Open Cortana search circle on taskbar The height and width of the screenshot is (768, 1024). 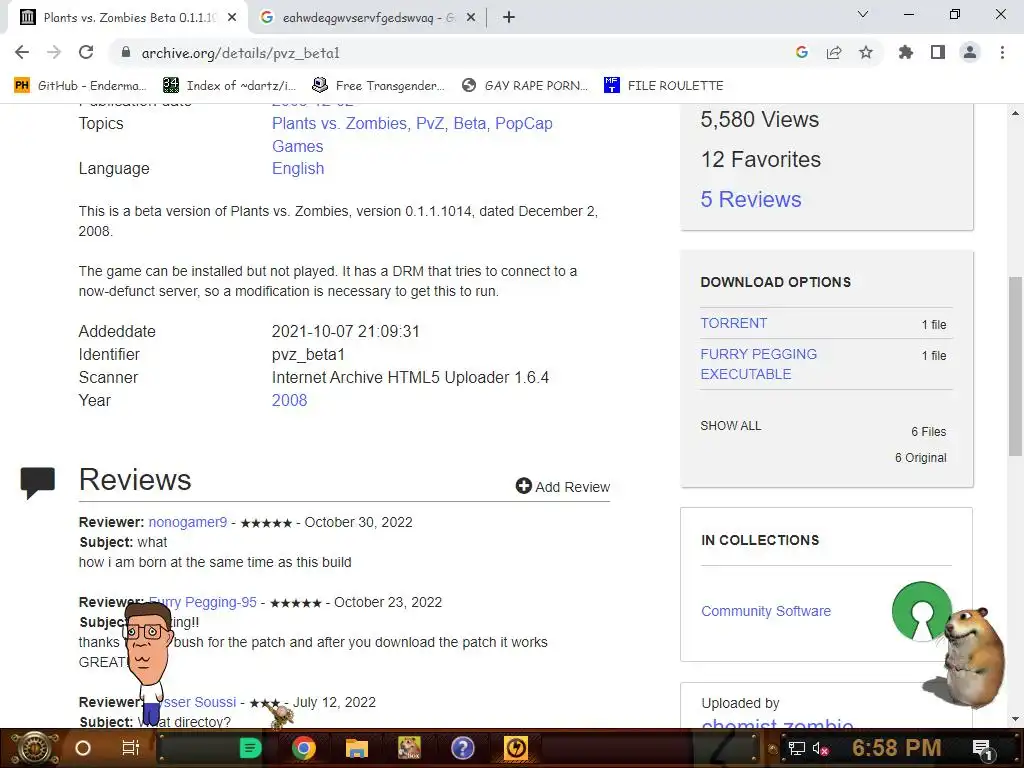coord(83,748)
